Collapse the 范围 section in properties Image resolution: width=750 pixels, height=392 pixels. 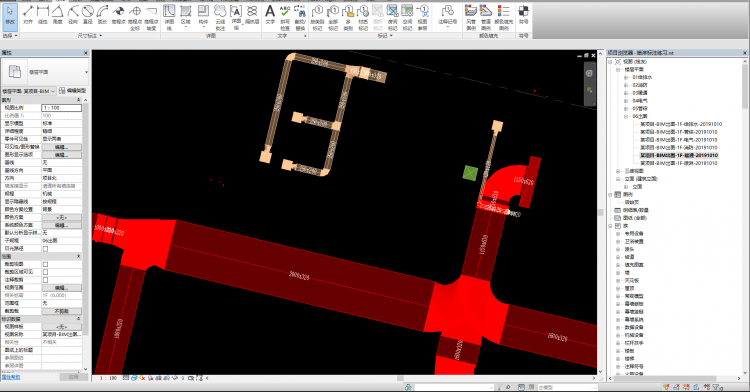click(78, 256)
